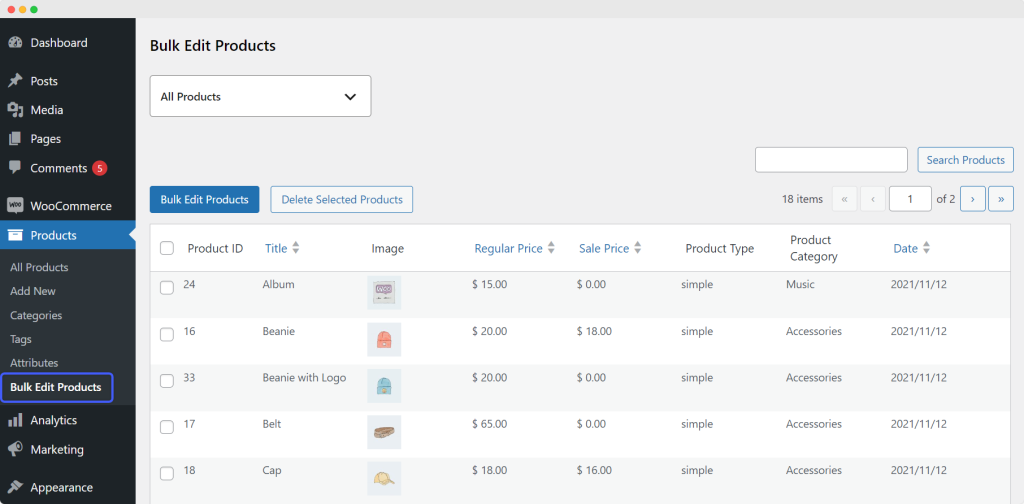Click the Dashboard gauge icon in sidebar
Viewport: 1024px width, 504px height.
(15, 43)
